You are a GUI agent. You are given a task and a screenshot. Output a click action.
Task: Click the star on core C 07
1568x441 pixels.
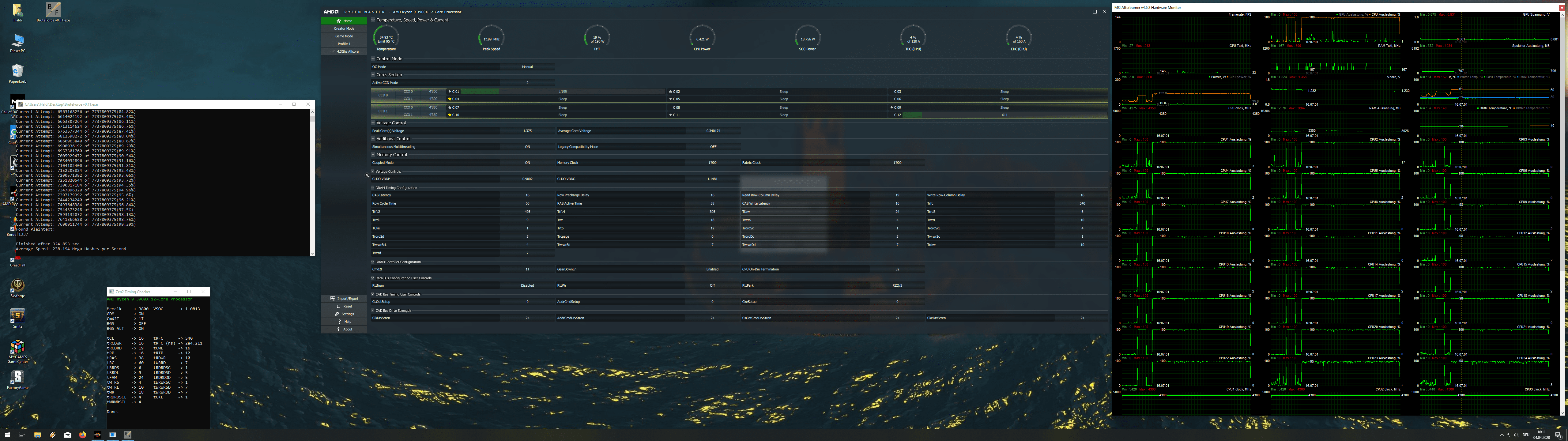coord(450,108)
